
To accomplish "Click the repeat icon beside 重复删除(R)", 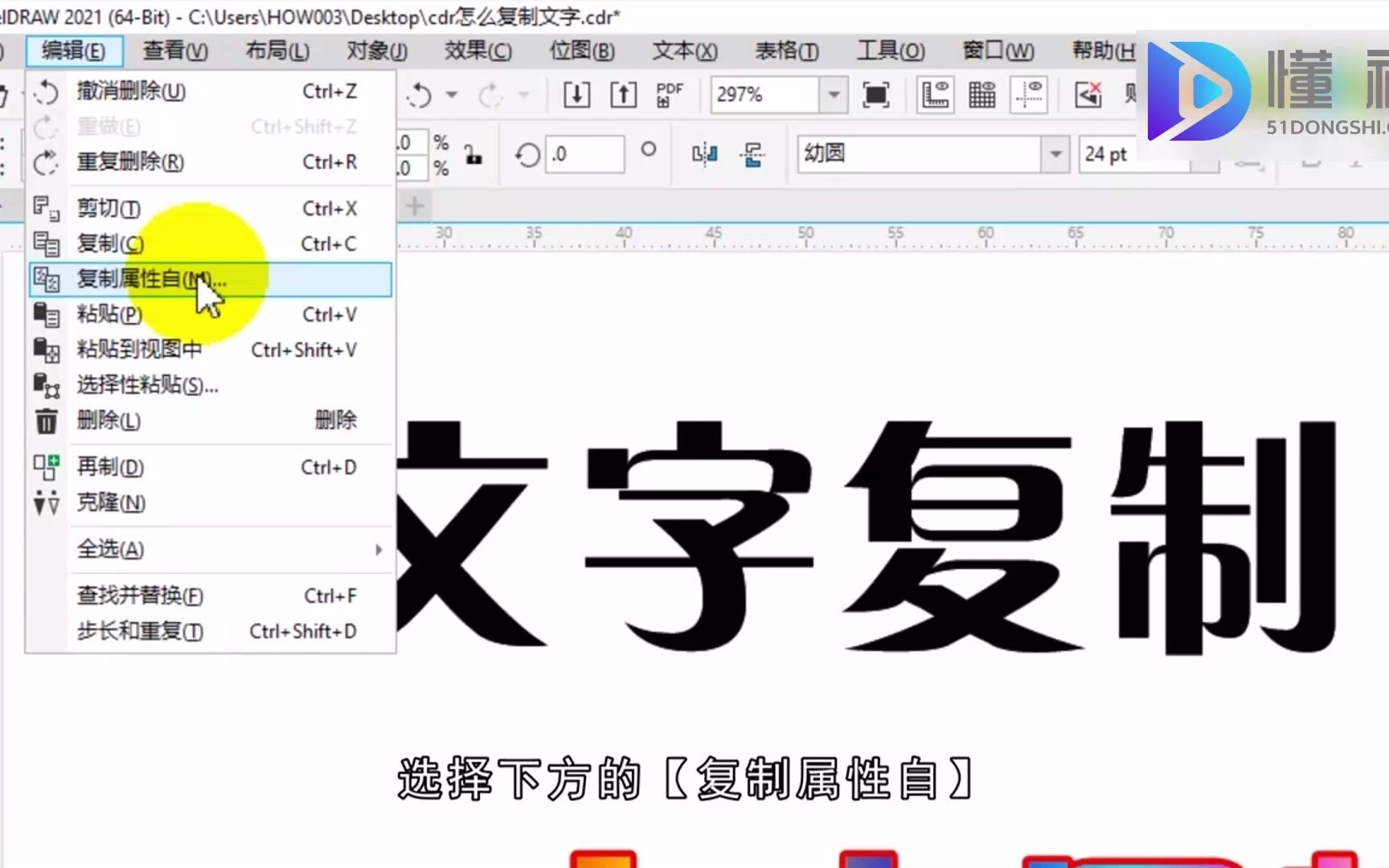I will coord(47,162).
